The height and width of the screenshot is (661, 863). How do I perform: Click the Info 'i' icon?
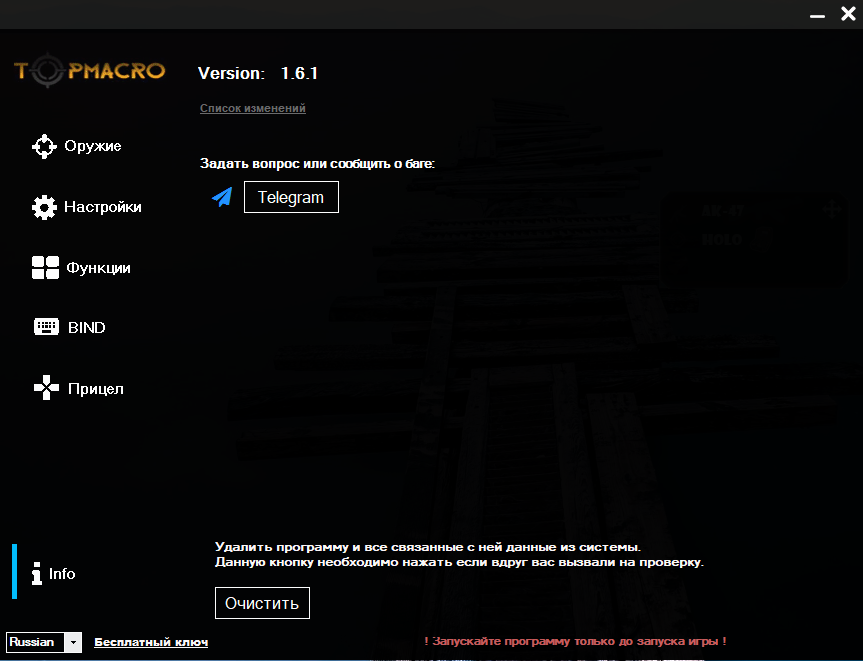click(36, 574)
